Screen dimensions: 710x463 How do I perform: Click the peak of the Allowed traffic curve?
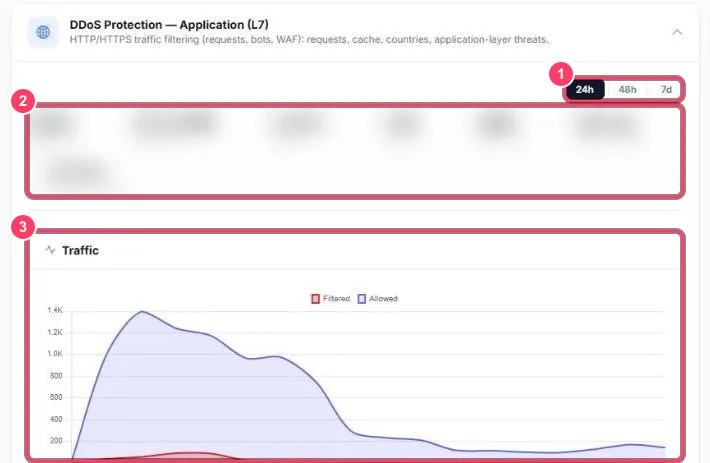(x=142, y=311)
